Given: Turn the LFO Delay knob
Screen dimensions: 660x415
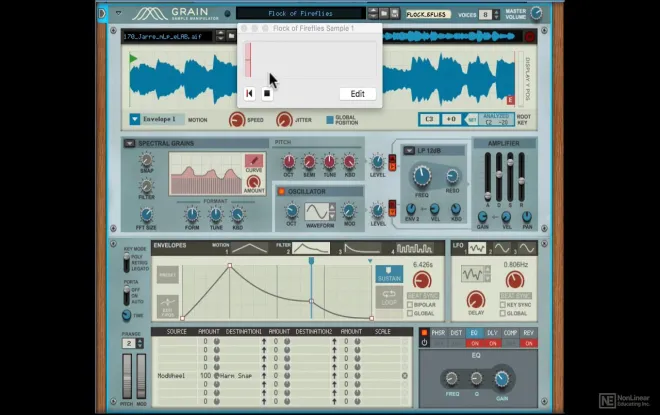Looking at the screenshot, I should (476, 300).
